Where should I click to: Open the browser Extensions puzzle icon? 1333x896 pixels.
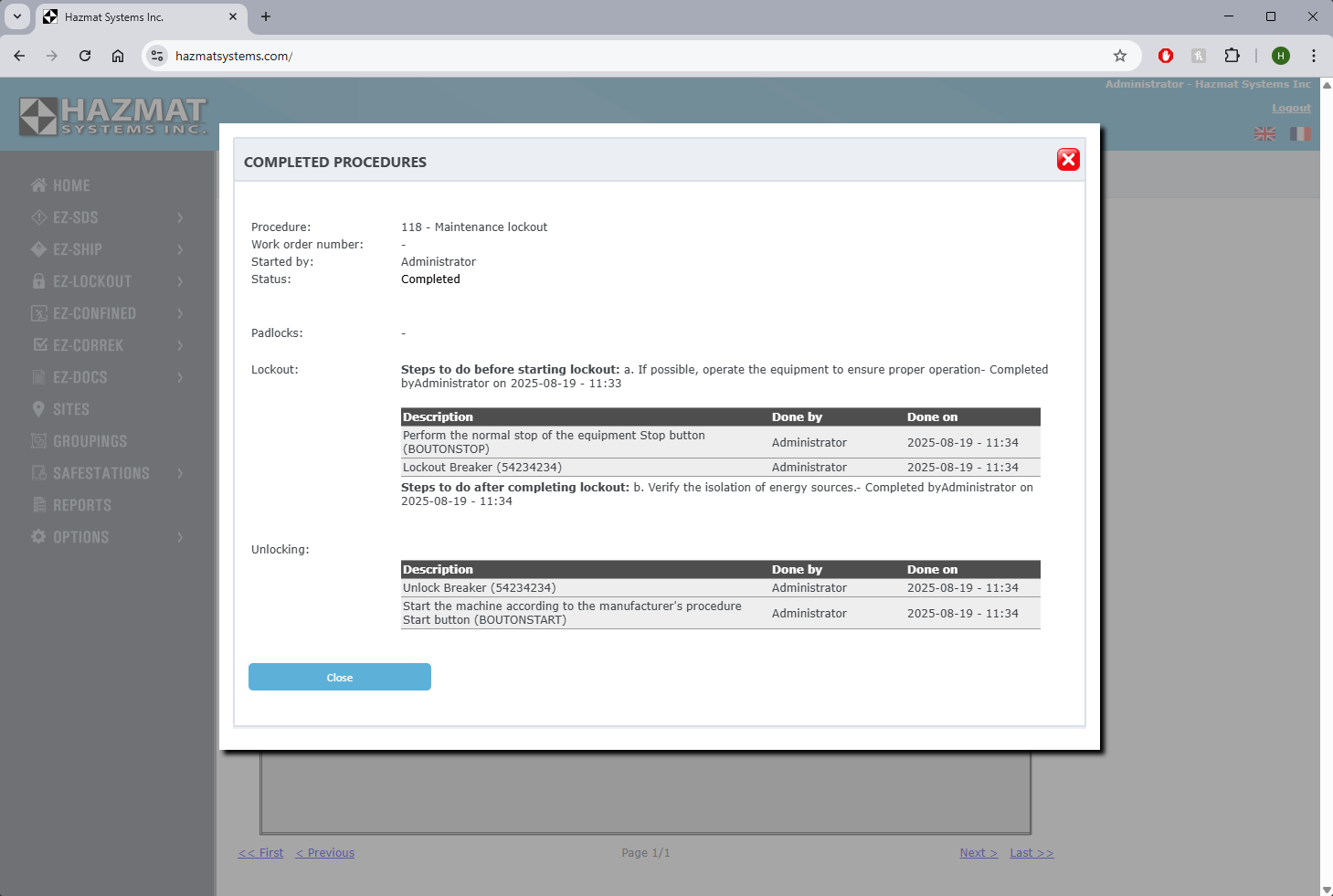tap(1232, 56)
